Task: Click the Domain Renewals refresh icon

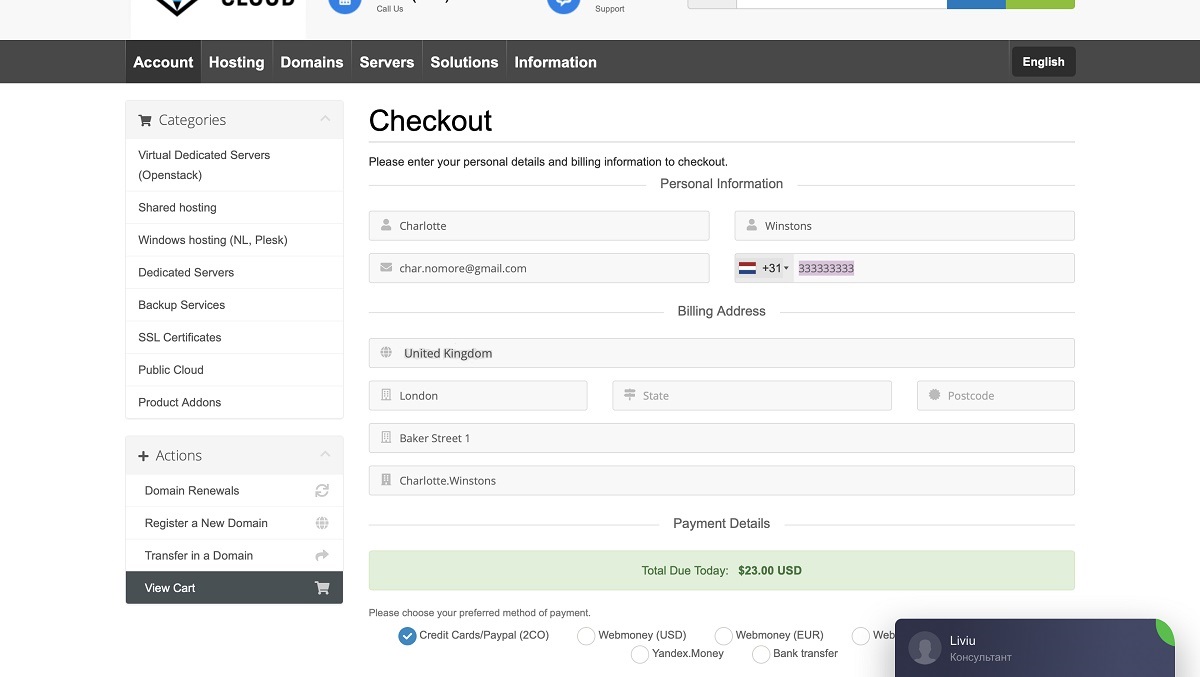Action: coord(322,491)
